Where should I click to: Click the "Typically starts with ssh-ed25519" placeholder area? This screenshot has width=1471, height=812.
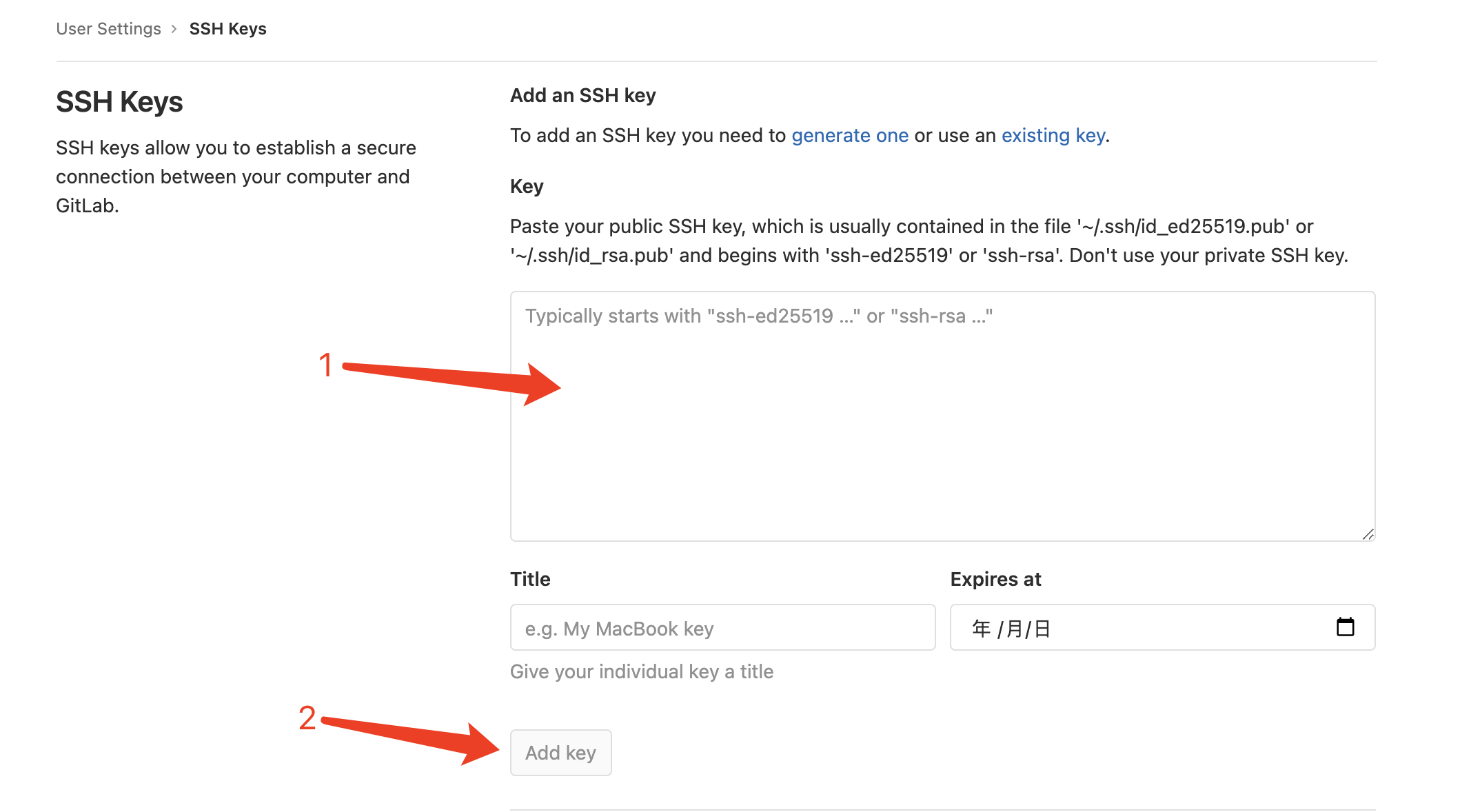758,316
